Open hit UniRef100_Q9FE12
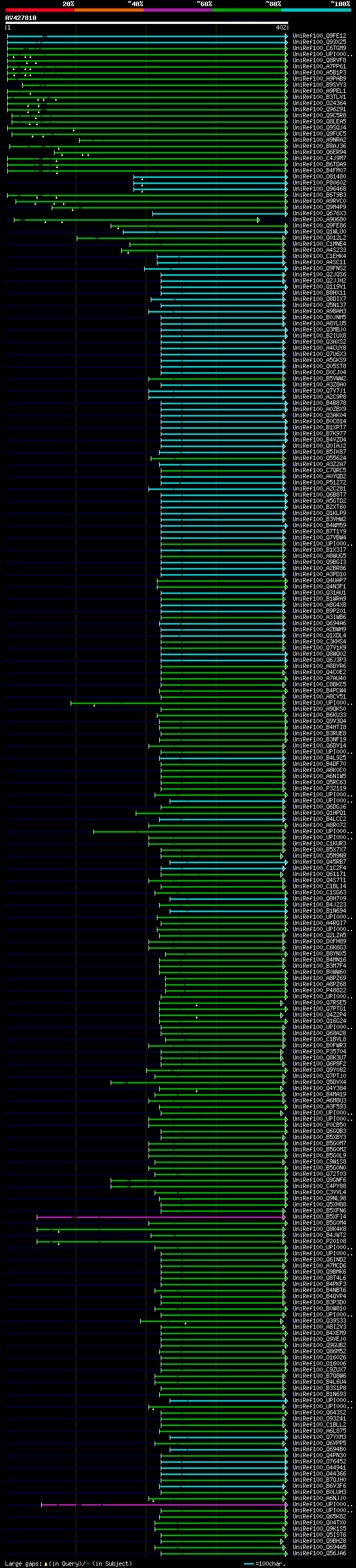This screenshot has width=356, height=1568. (319, 36)
